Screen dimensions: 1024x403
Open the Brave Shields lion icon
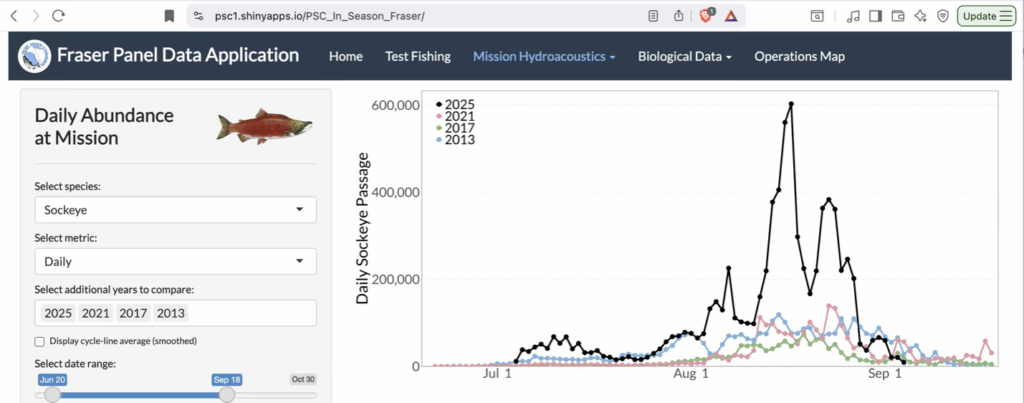tap(708, 16)
